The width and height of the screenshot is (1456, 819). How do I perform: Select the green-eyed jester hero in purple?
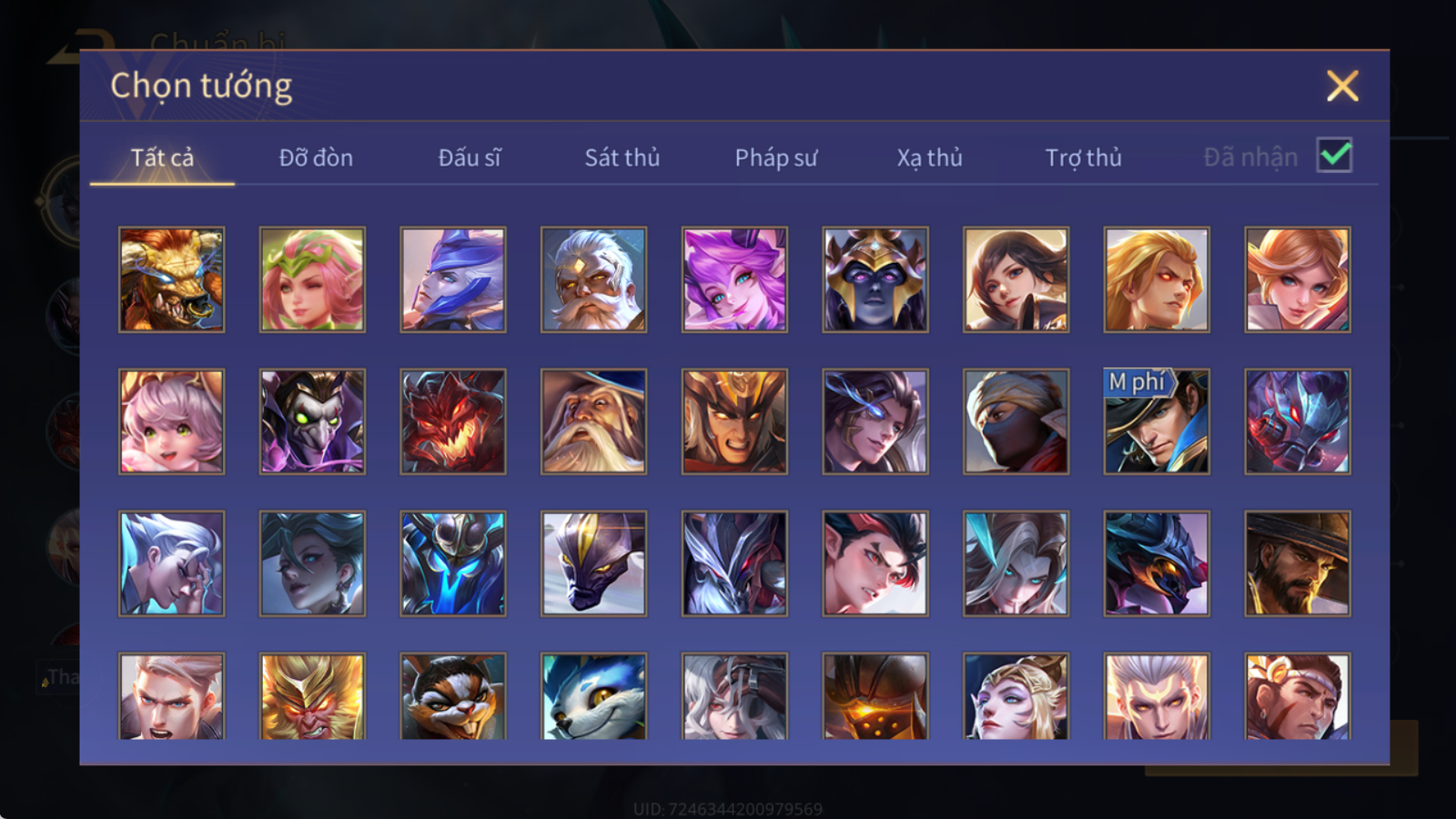coord(312,421)
